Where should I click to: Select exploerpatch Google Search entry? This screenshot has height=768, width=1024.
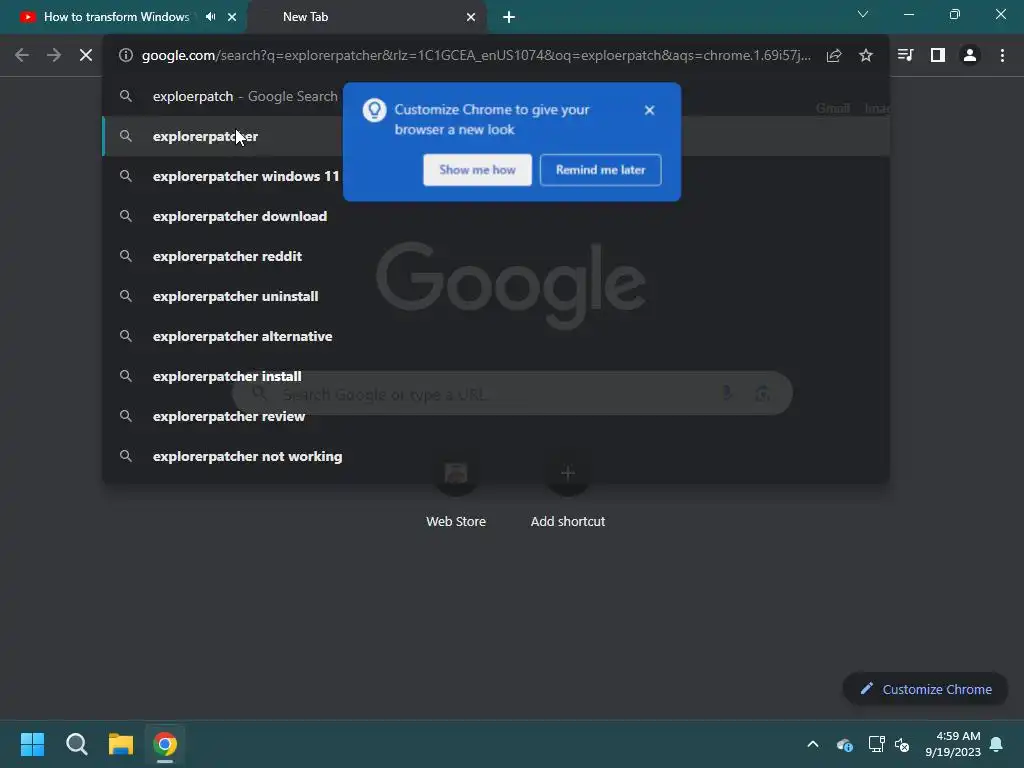(496, 97)
